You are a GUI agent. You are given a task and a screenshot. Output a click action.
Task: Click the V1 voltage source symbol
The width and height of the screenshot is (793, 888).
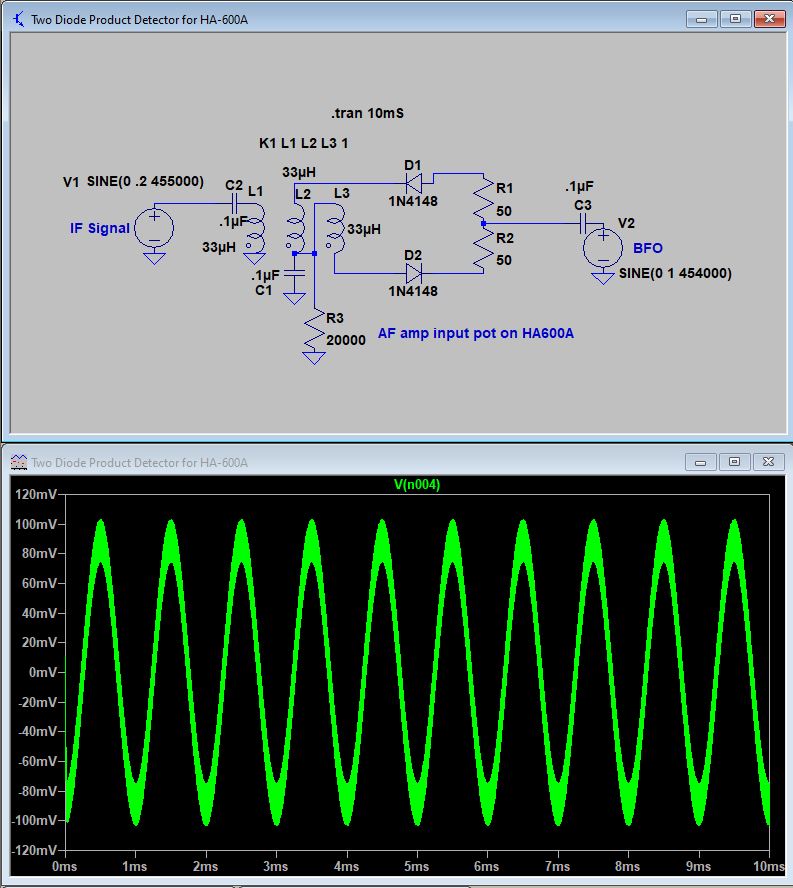tap(153, 227)
